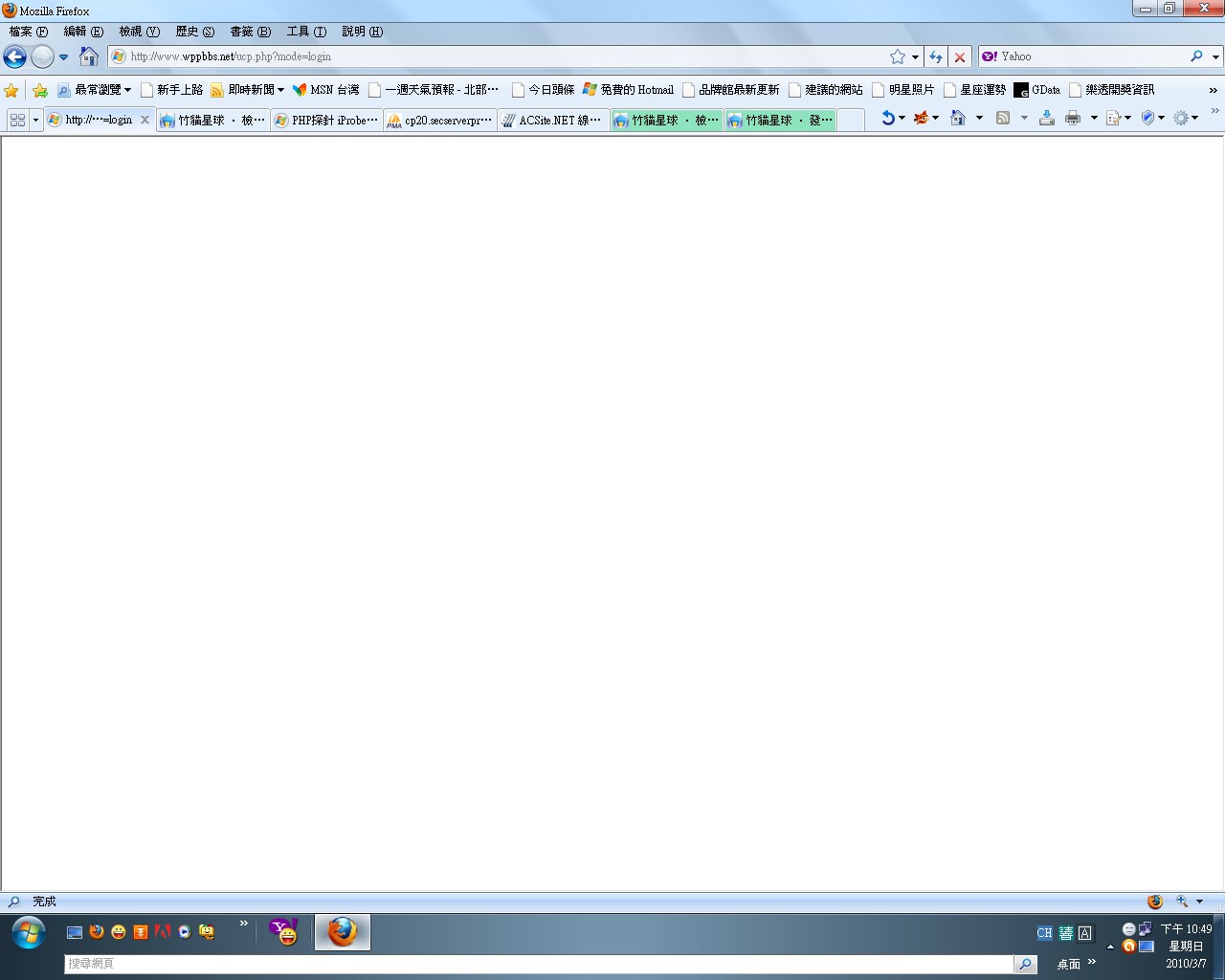Click the gear Tools toolbar icon
Image resolution: width=1225 pixels, height=980 pixels.
click(x=1181, y=118)
